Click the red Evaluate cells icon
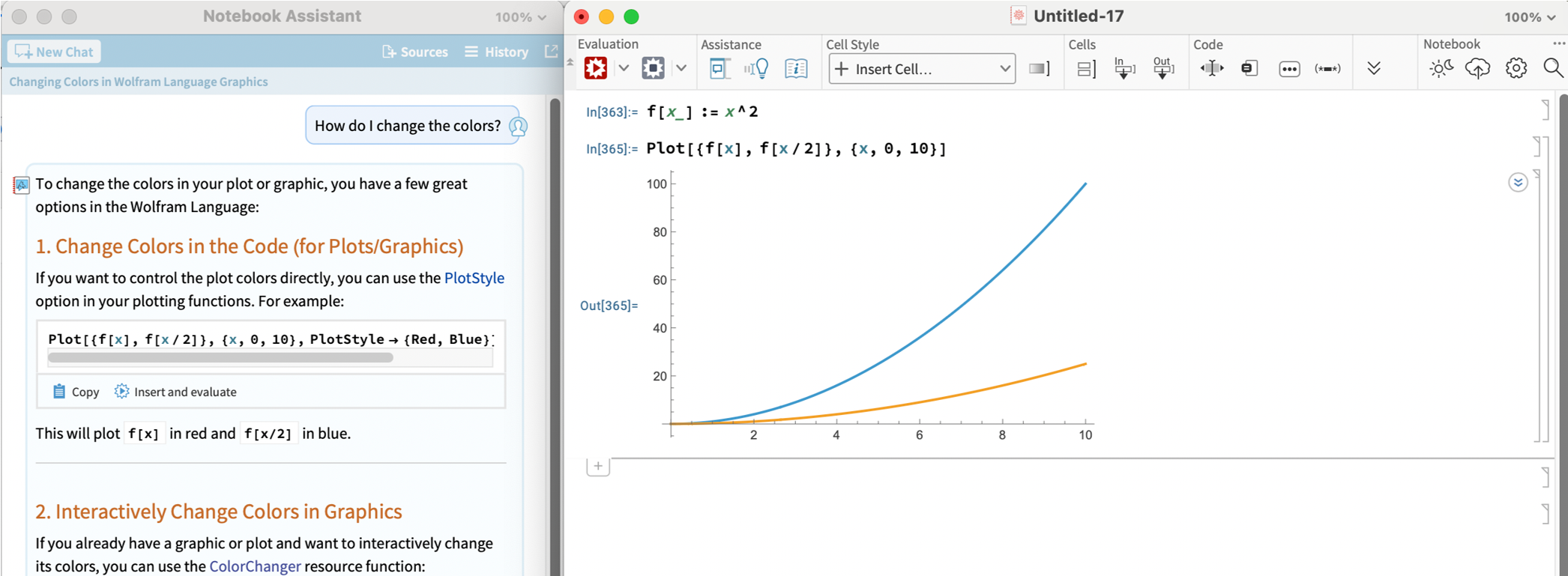1568x576 pixels. pos(596,68)
